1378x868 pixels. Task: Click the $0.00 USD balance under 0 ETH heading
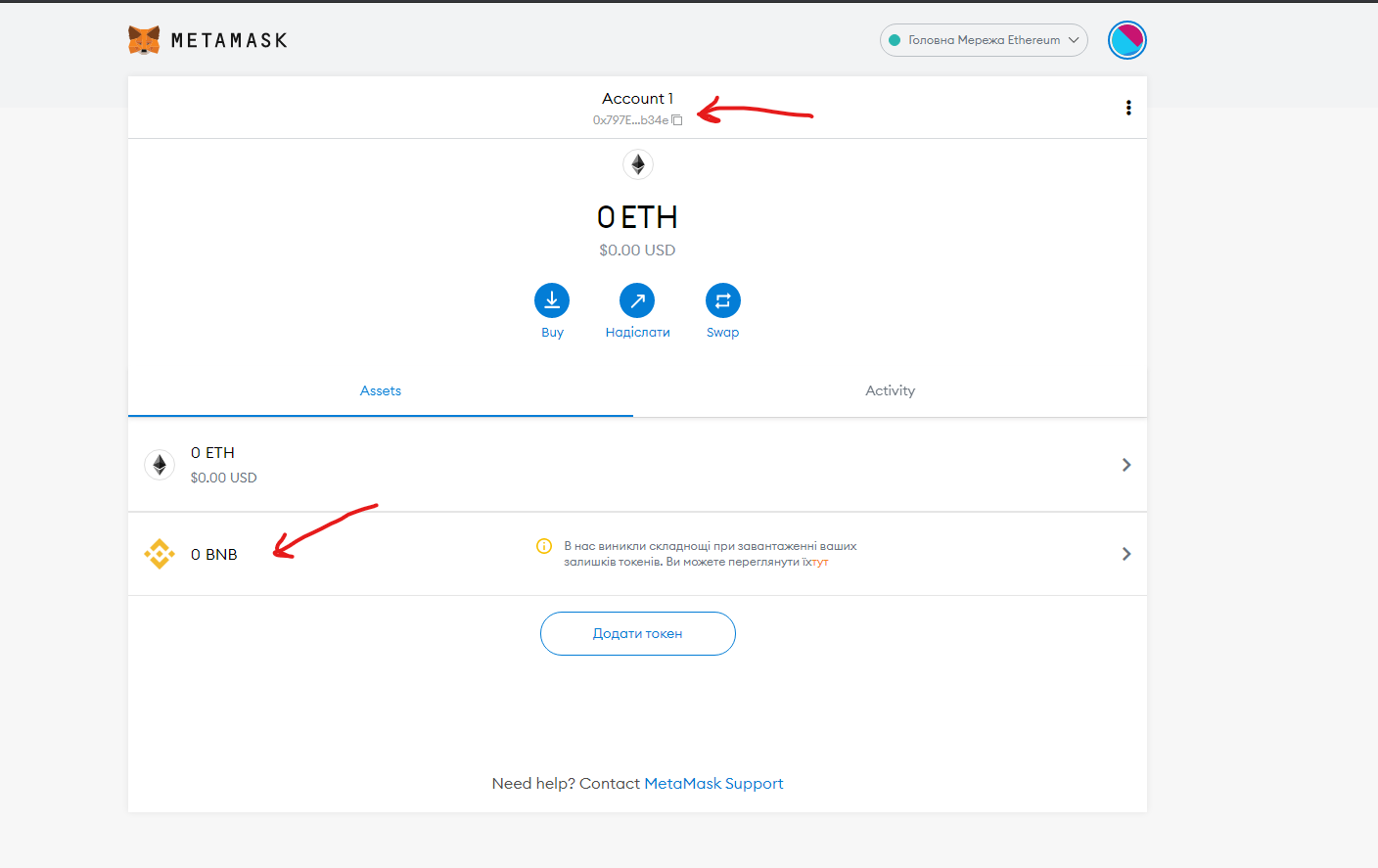click(638, 251)
